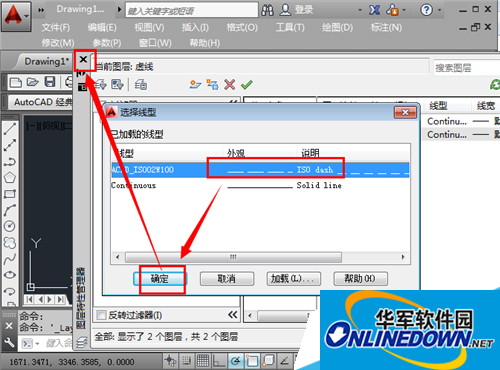The image size is (500, 370).
Task: Create a new layer icon
Action: pyautogui.click(x=195, y=85)
